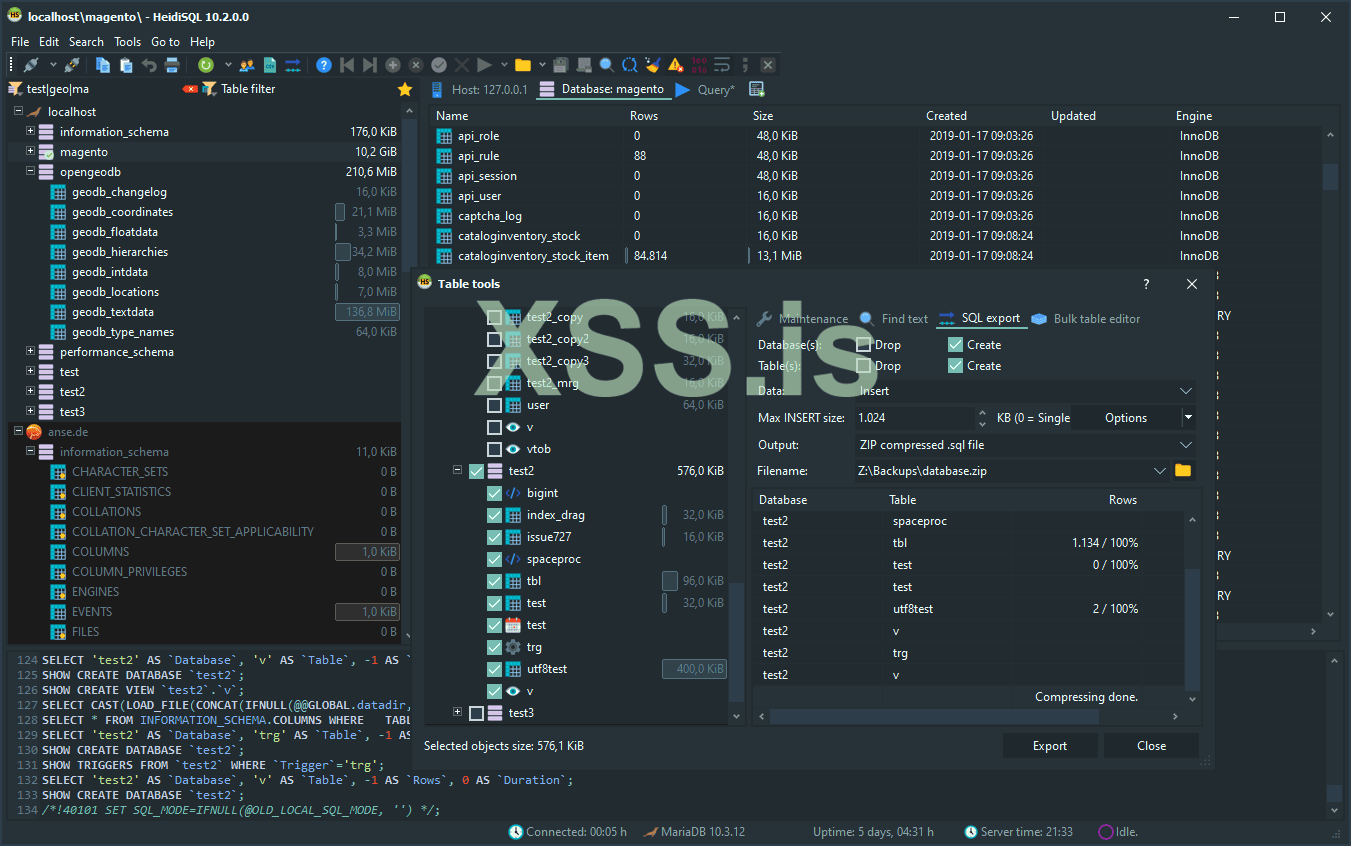Click the new query tab icon
The image size is (1351, 846).
[x=757, y=89]
